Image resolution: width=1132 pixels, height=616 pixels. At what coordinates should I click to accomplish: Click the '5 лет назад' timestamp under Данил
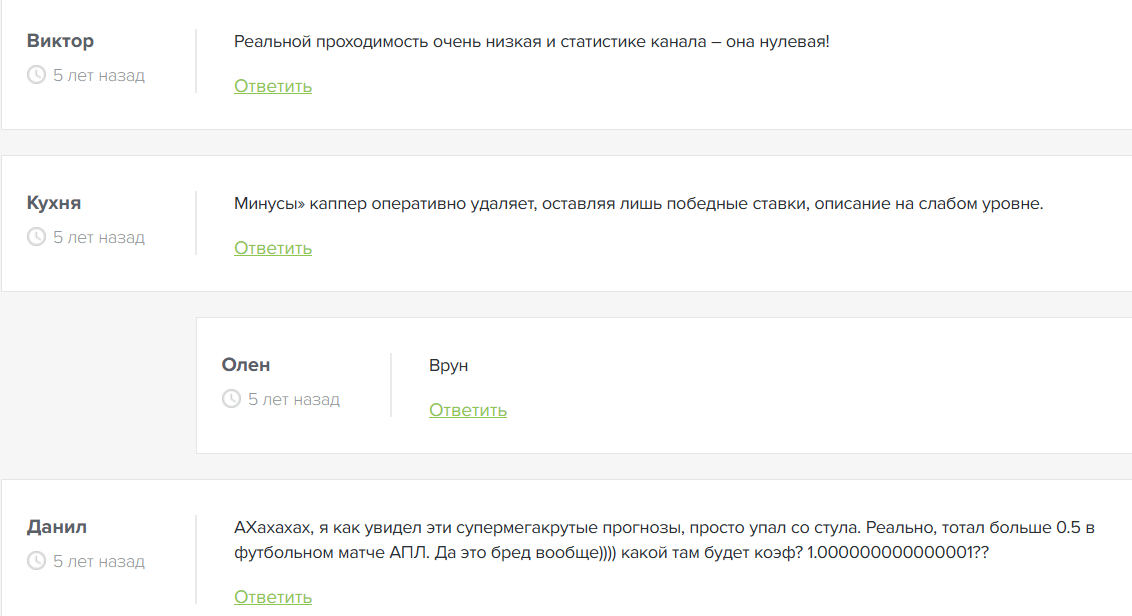click(99, 561)
